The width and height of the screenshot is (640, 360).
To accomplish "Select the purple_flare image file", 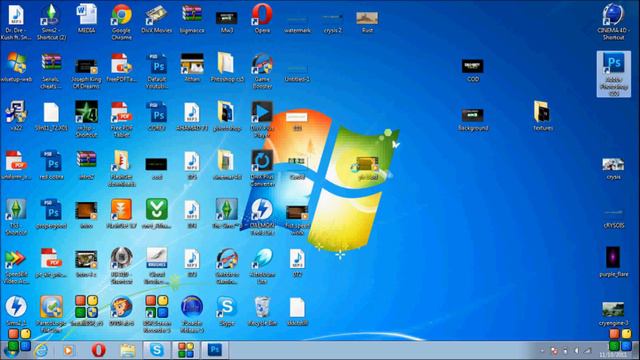I will [613, 258].
